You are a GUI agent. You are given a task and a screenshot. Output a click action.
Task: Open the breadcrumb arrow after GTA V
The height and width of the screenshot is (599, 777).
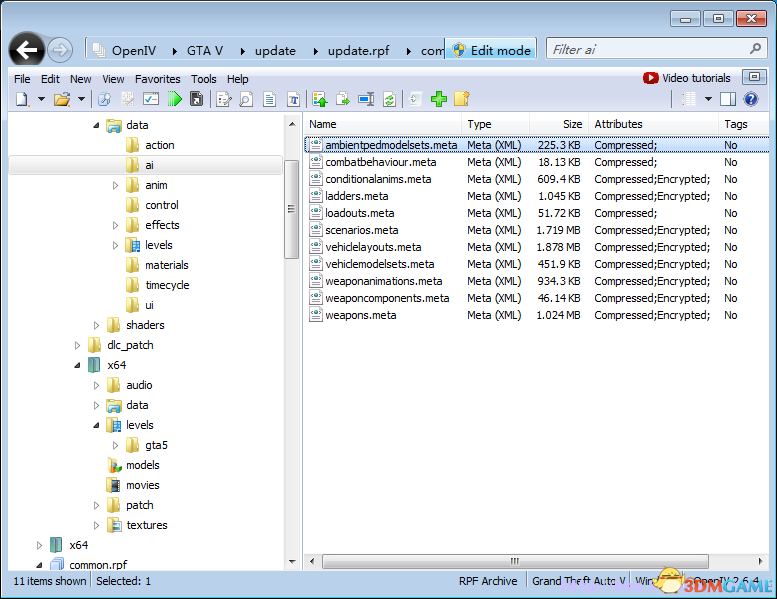click(242, 51)
